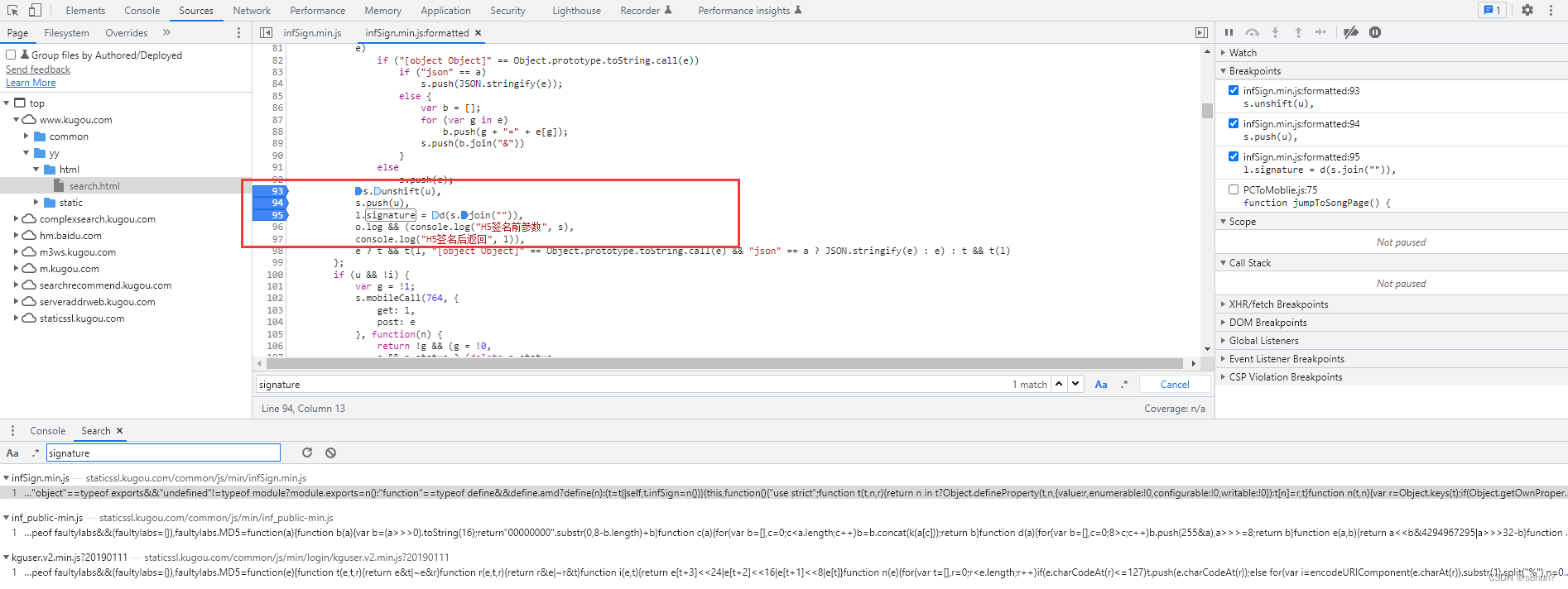Switch to Console panel

(142, 11)
